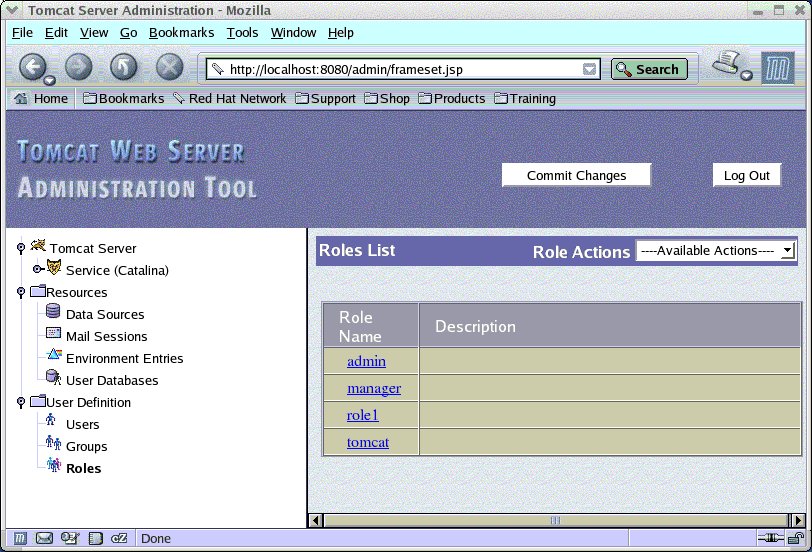The image size is (812, 552).
Task: Open Navigator from status bar icon
Action: tap(20, 539)
